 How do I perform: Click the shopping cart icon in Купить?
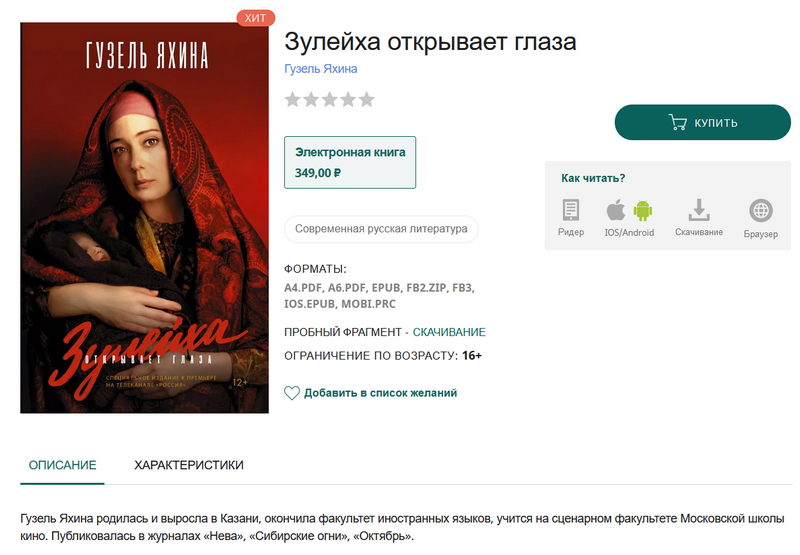pyautogui.click(x=678, y=122)
